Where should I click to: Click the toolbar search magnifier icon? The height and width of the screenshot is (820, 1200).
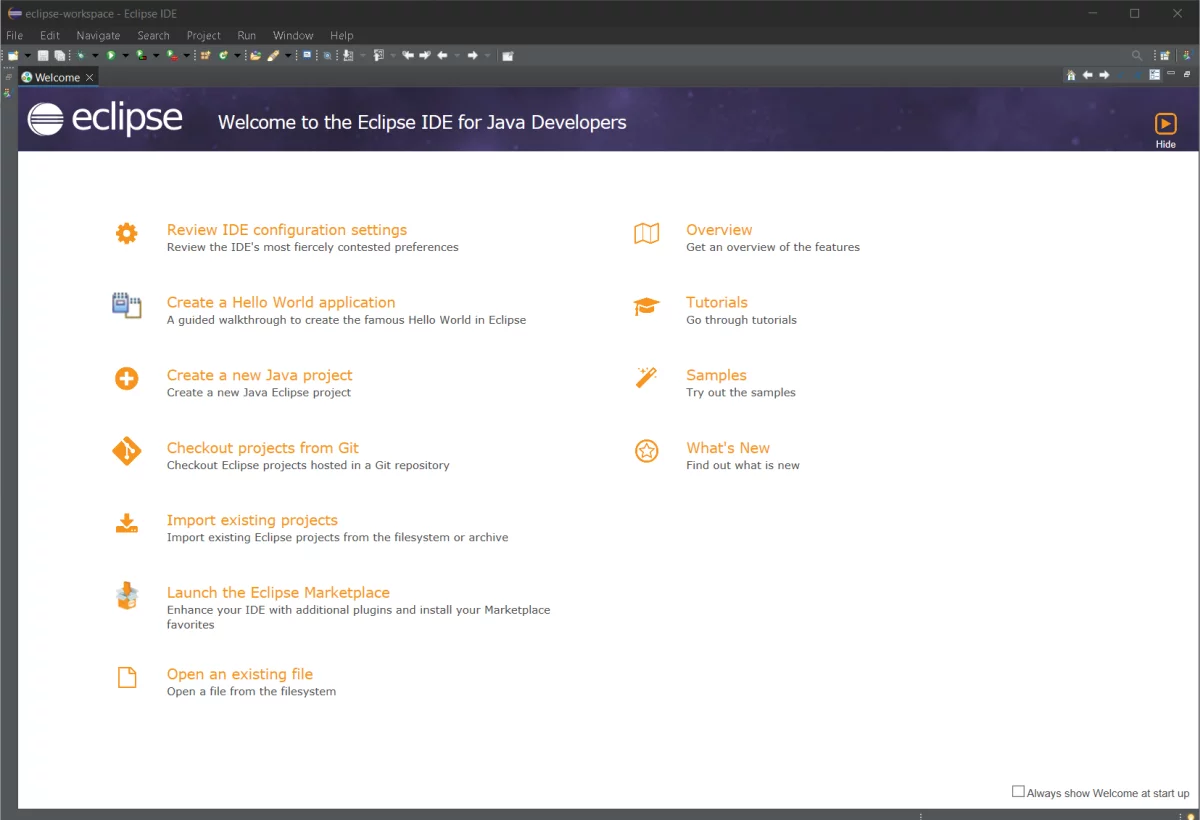[1136, 56]
